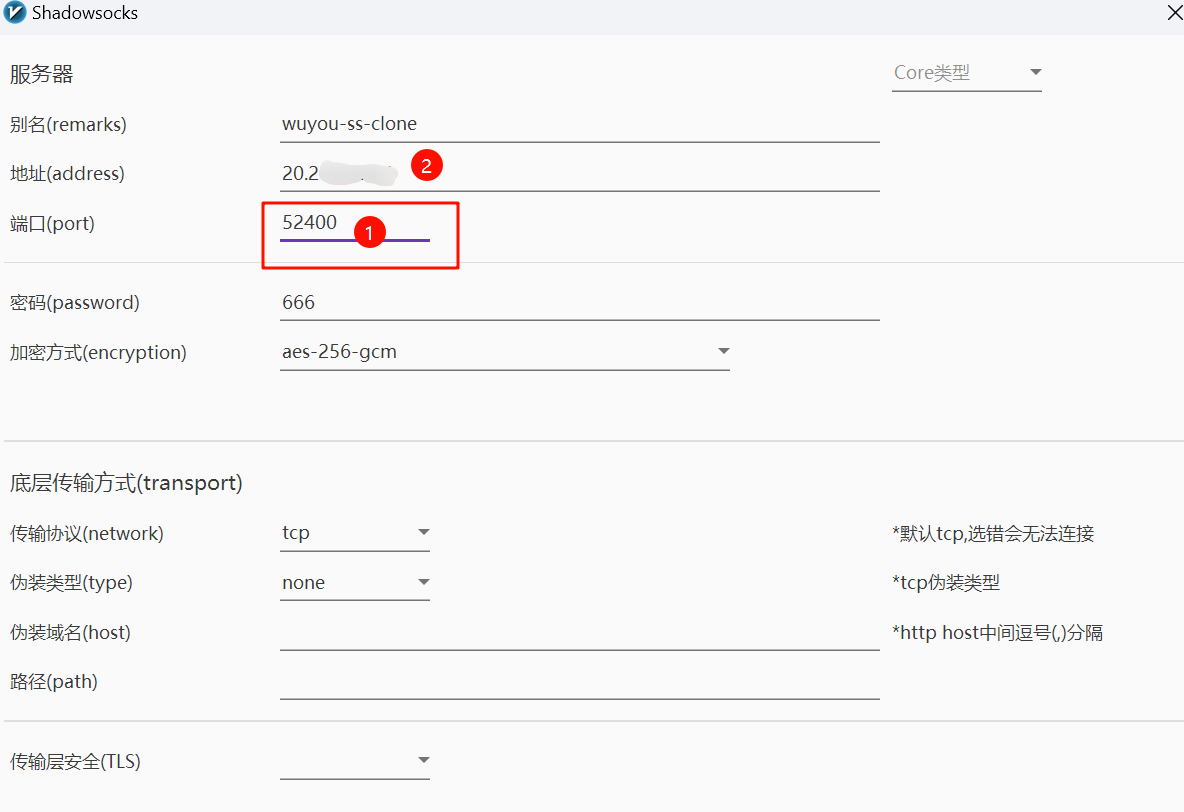Click the hint text about default tcp
Viewport: 1184px width, 812px height.
pyautogui.click(x=993, y=534)
